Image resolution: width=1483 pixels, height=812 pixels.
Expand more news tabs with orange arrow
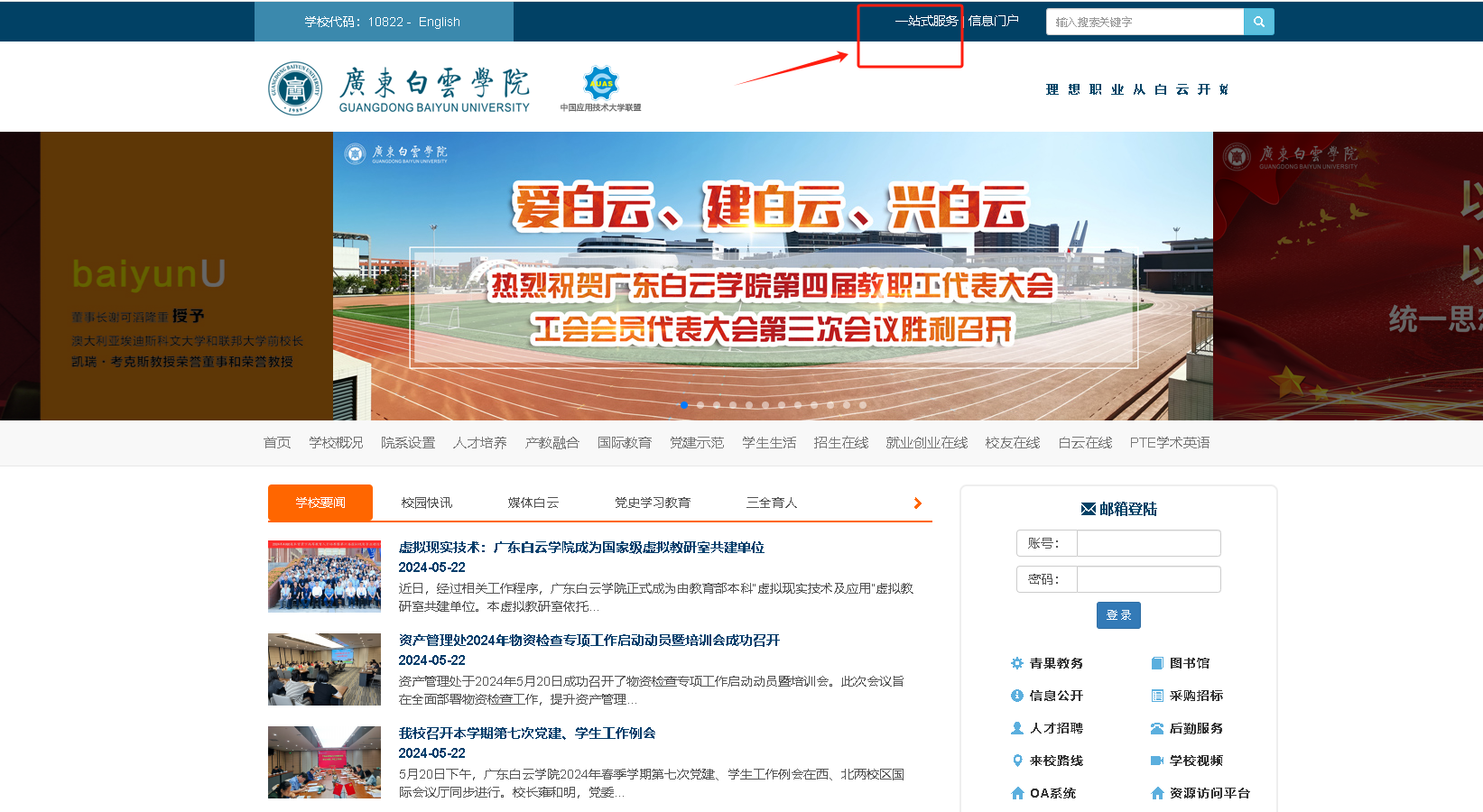918,503
